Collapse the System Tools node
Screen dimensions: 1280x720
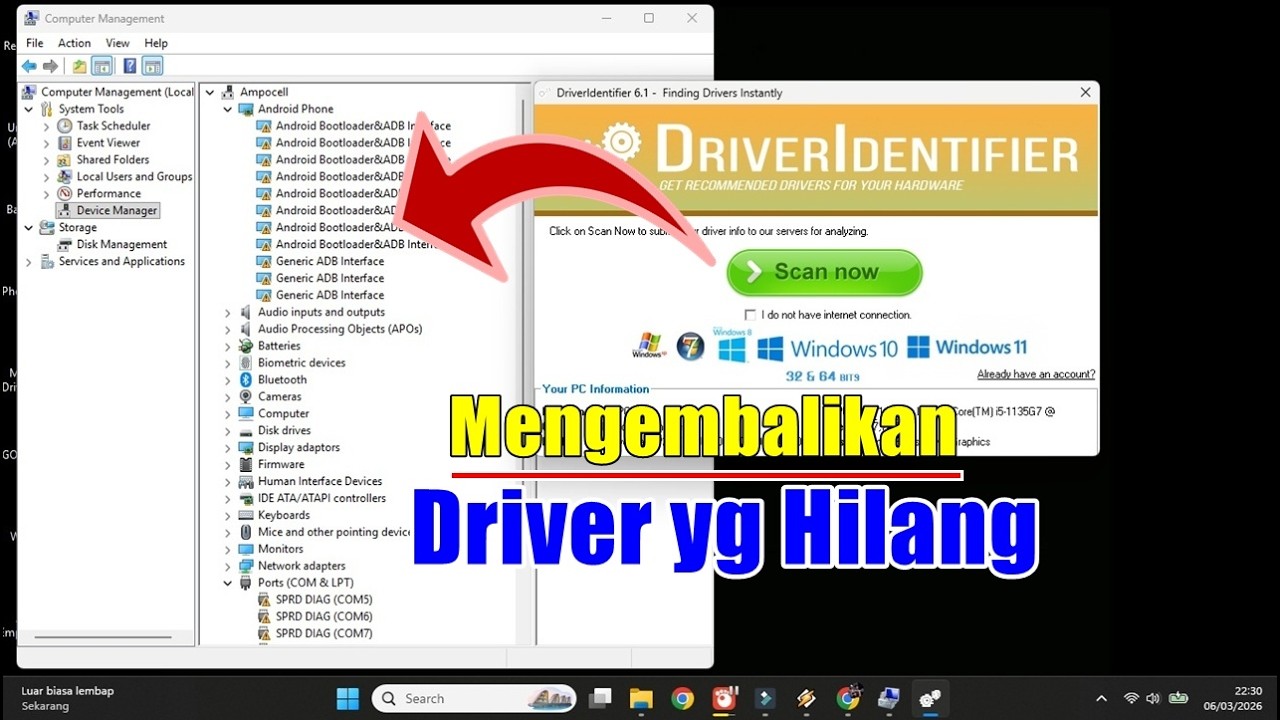click(28, 109)
